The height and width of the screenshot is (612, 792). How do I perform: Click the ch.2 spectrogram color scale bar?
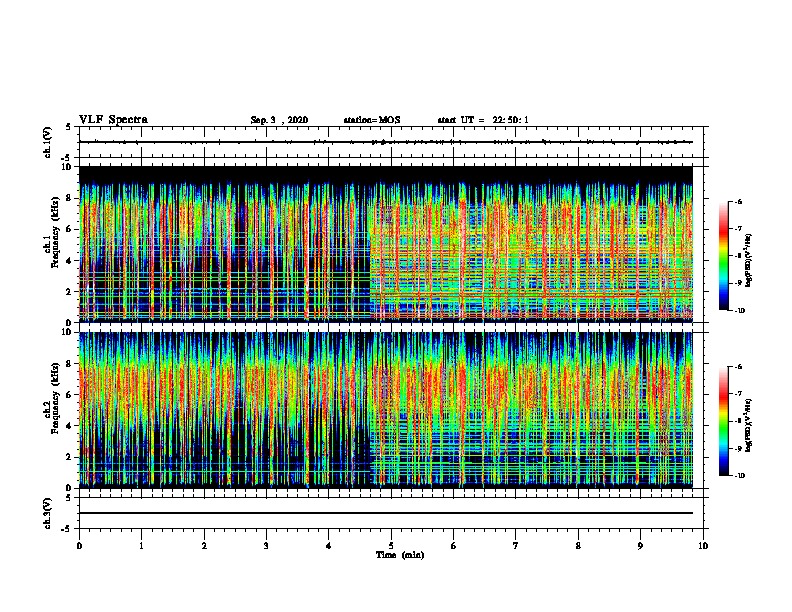click(x=724, y=421)
